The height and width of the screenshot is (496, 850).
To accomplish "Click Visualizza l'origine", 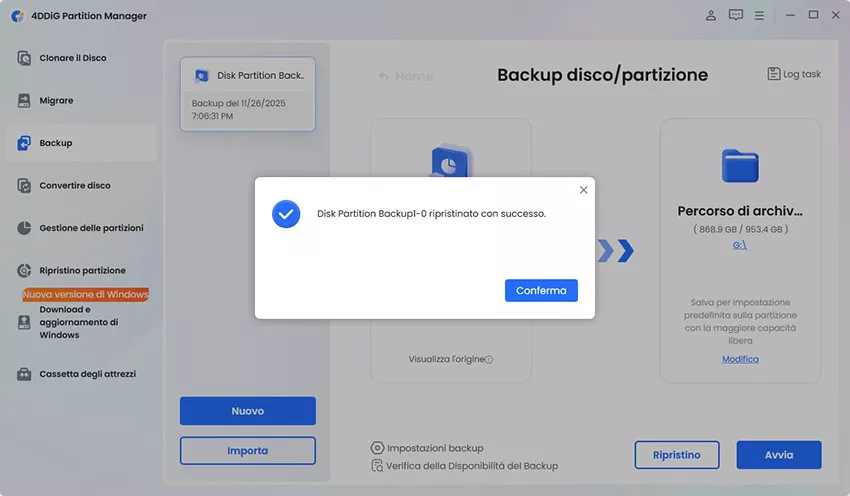I will 446,359.
